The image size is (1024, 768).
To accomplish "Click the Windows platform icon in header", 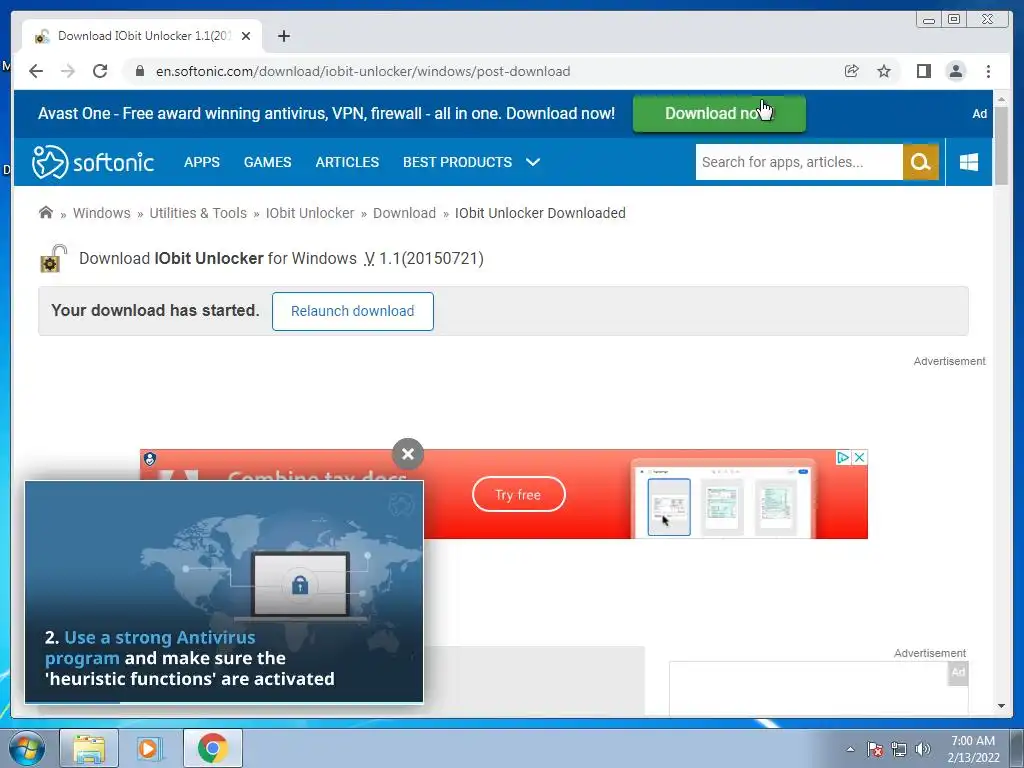I will [x=969, y=162].
